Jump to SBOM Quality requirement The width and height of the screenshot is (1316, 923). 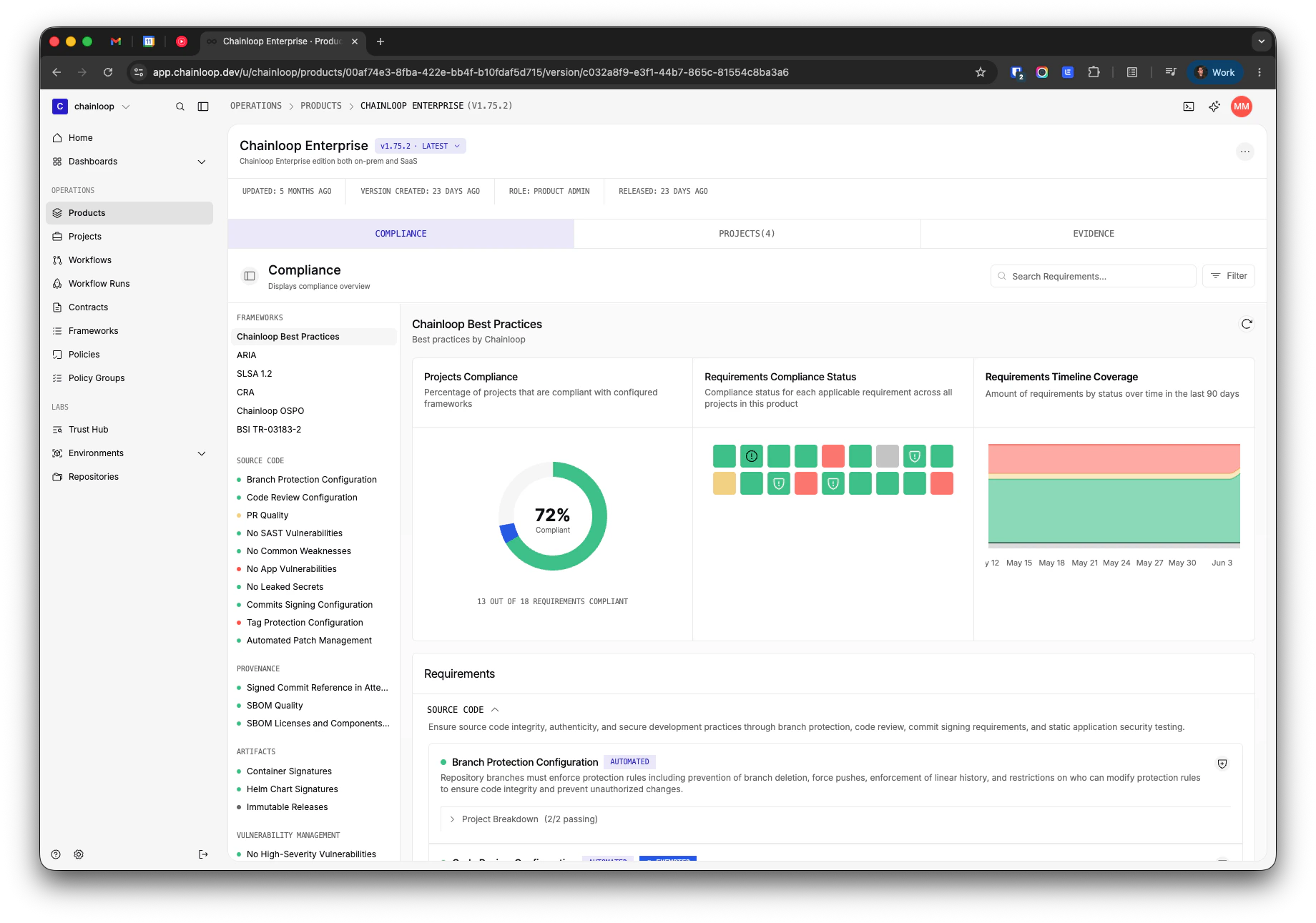pyautogui.click(x=275, y=706)
